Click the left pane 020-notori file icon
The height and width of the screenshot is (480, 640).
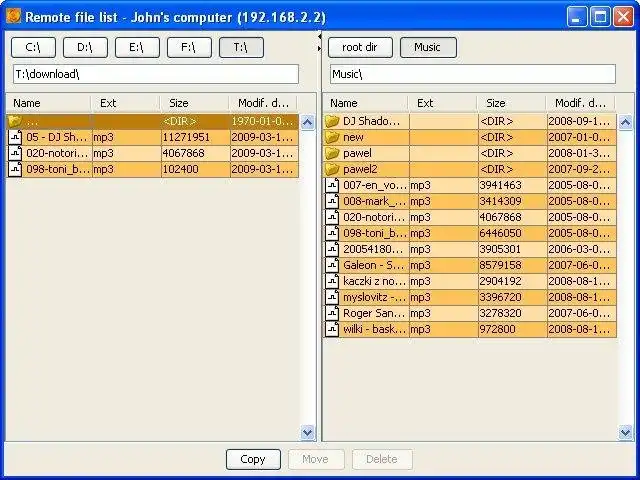(15, 153)
